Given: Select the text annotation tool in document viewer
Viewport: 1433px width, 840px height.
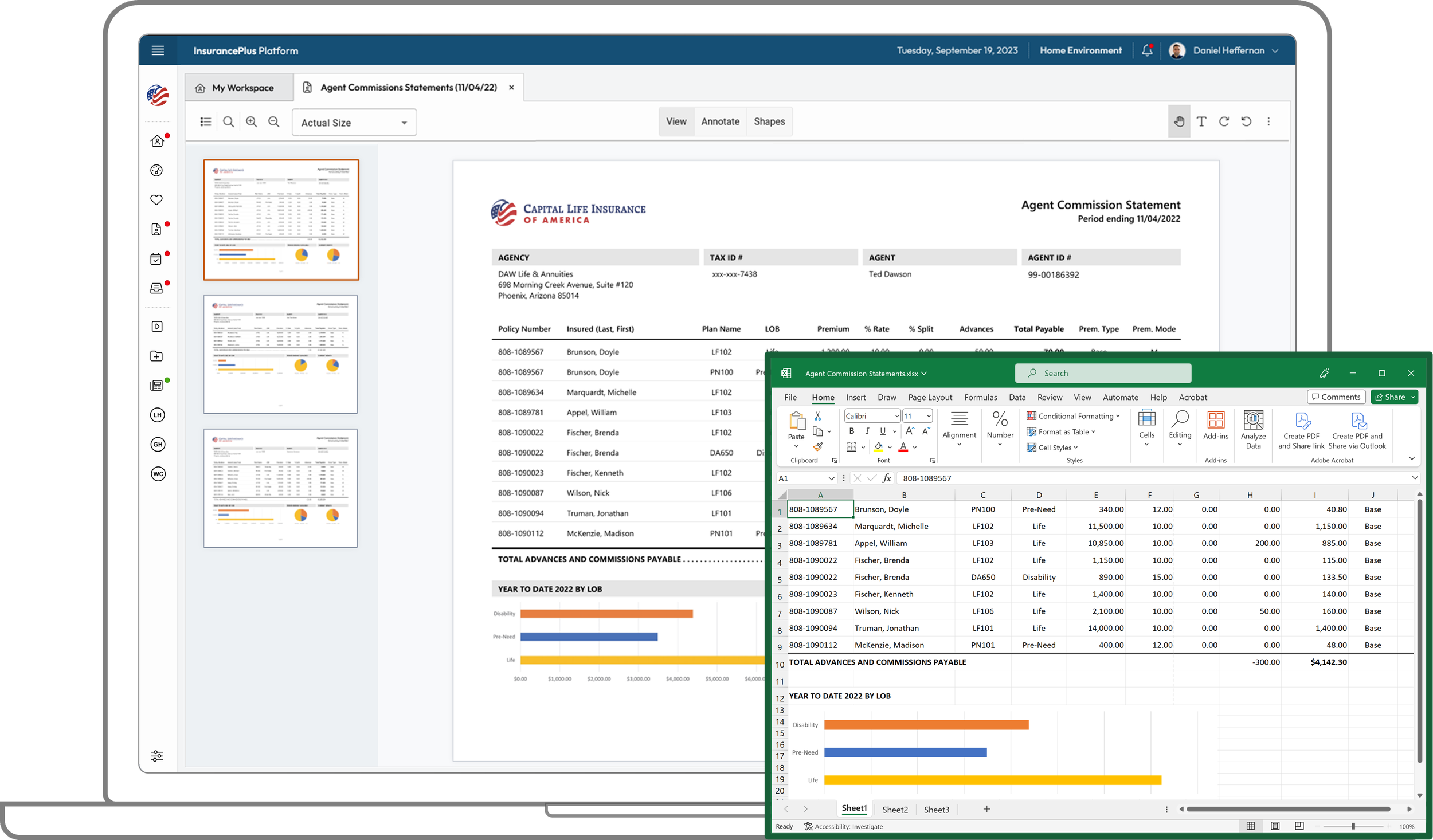Looking at the screenshot, I should coord(1201,121).
